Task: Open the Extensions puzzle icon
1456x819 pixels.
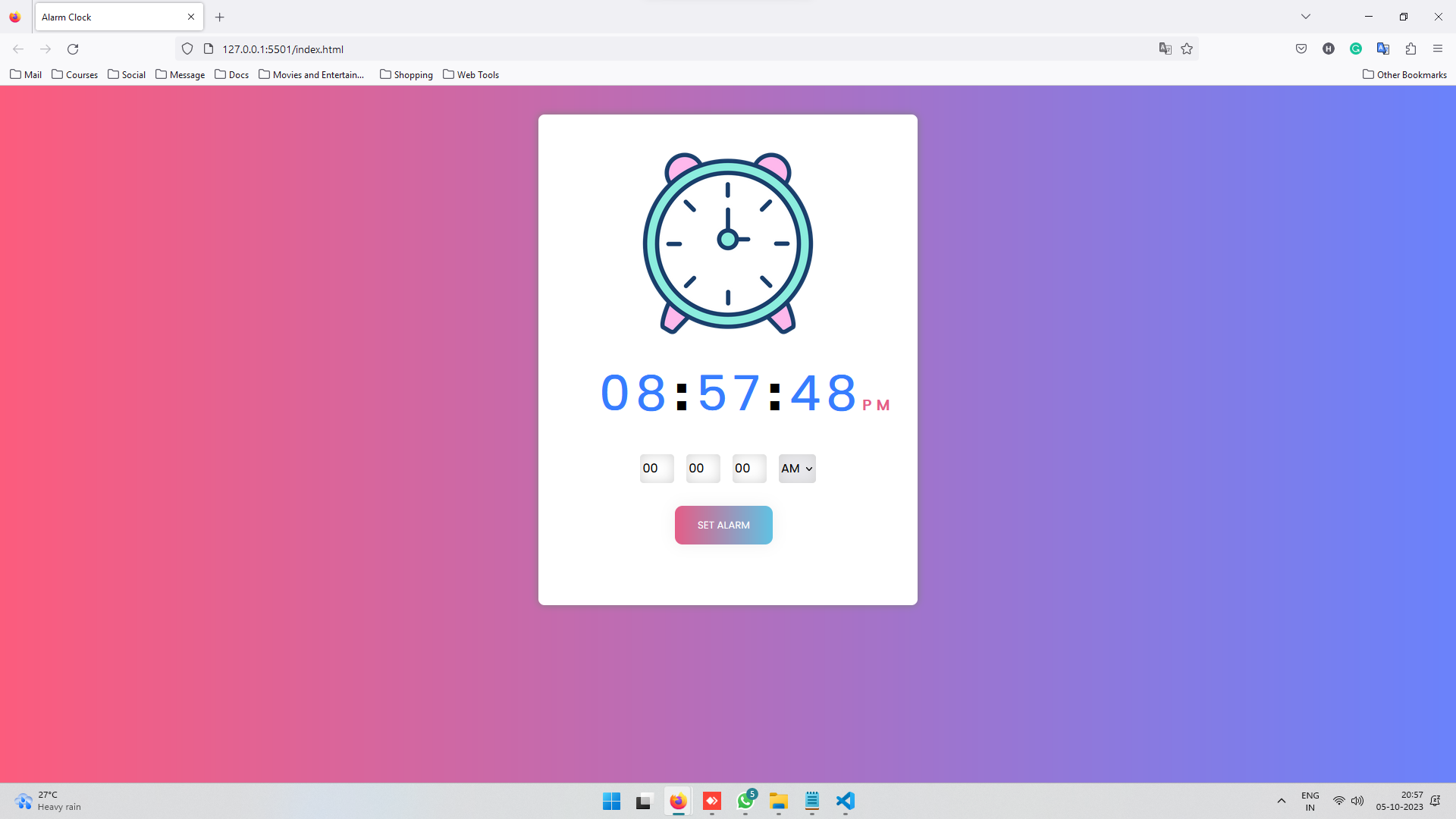Action: click(1410, 49)
